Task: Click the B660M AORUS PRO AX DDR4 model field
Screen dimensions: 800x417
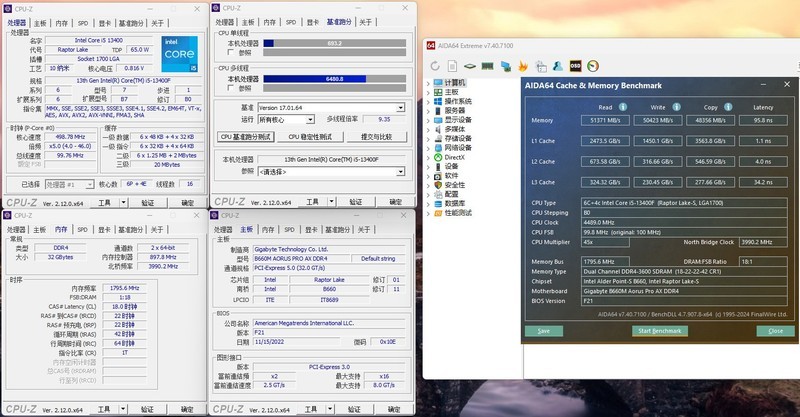Action: coord(301,259)
